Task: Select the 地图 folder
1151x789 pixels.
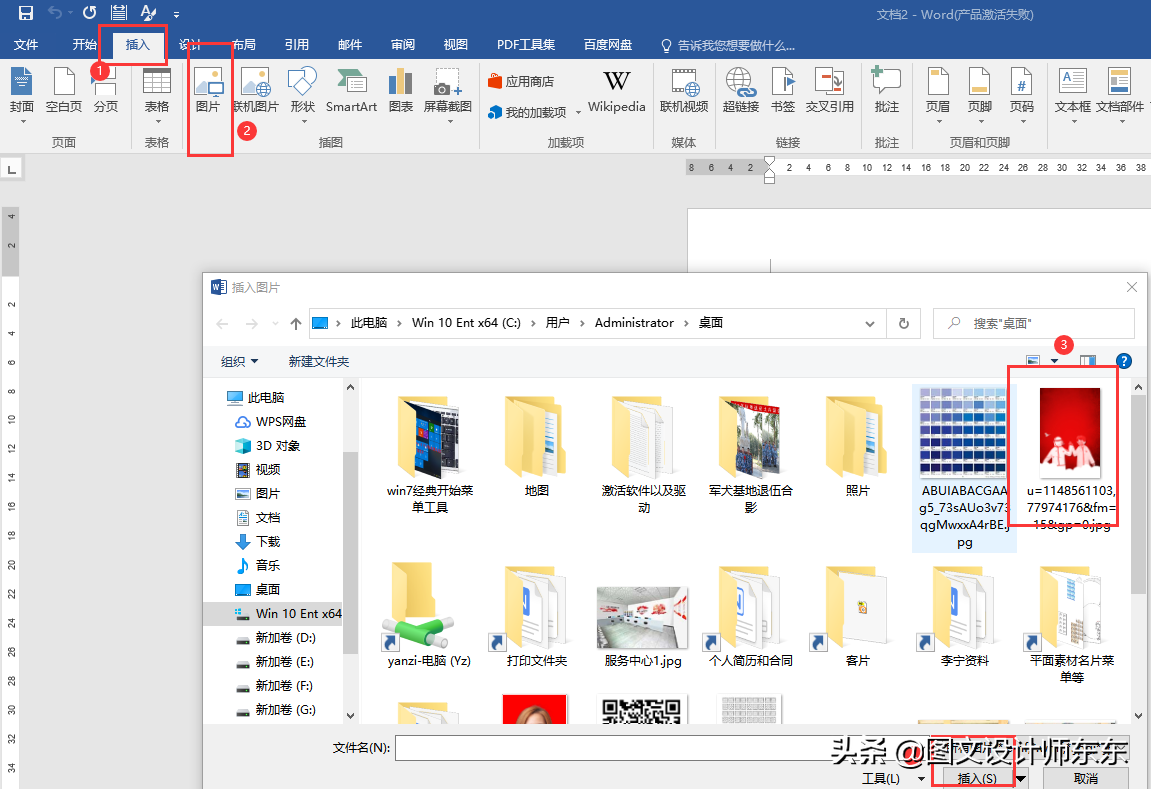Action: coord(537,446)
